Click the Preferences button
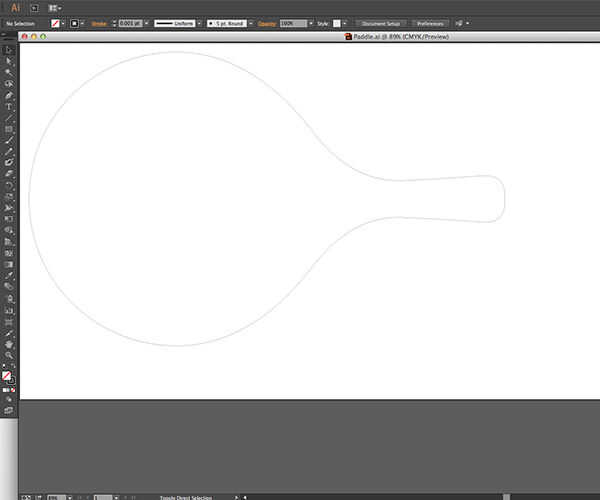 tap(430, 23)
